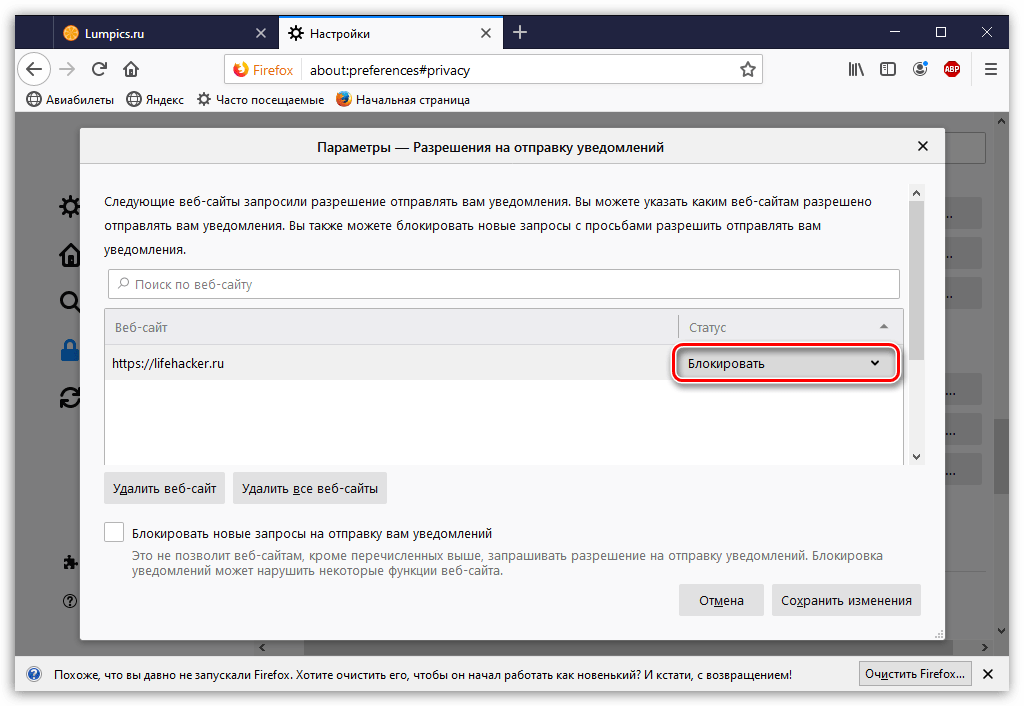Open the home page icon in toolbar

[x=131, y=69]
